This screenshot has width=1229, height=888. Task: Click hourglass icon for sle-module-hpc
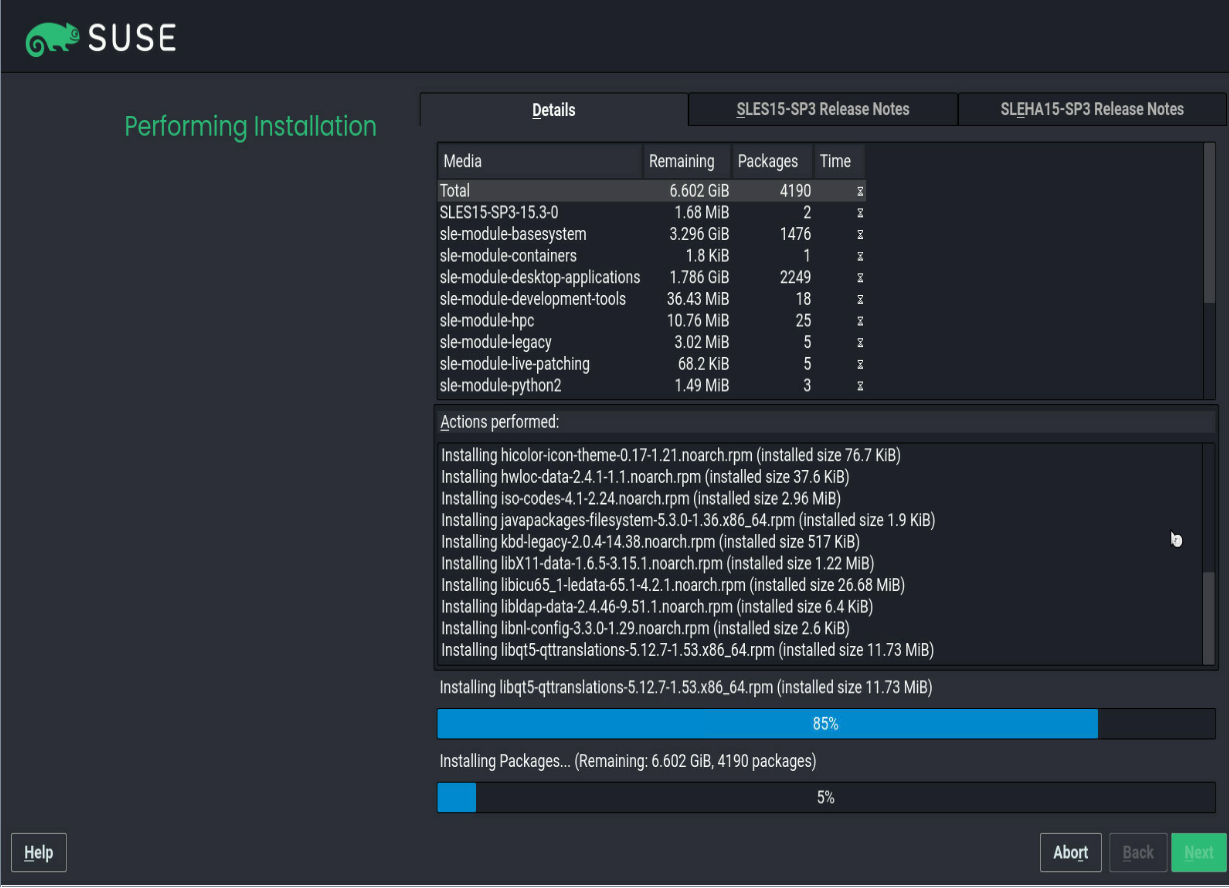coord(860,321)
